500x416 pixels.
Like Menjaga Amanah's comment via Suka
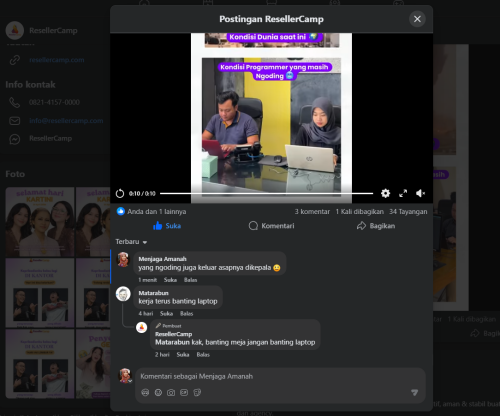(170, 280)
